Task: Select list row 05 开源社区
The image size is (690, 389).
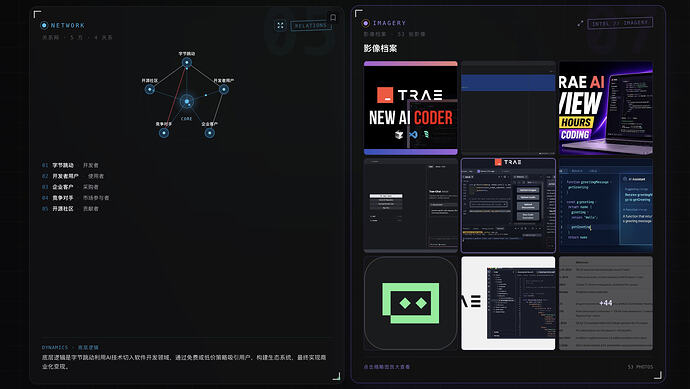Action: pos(70,209)
